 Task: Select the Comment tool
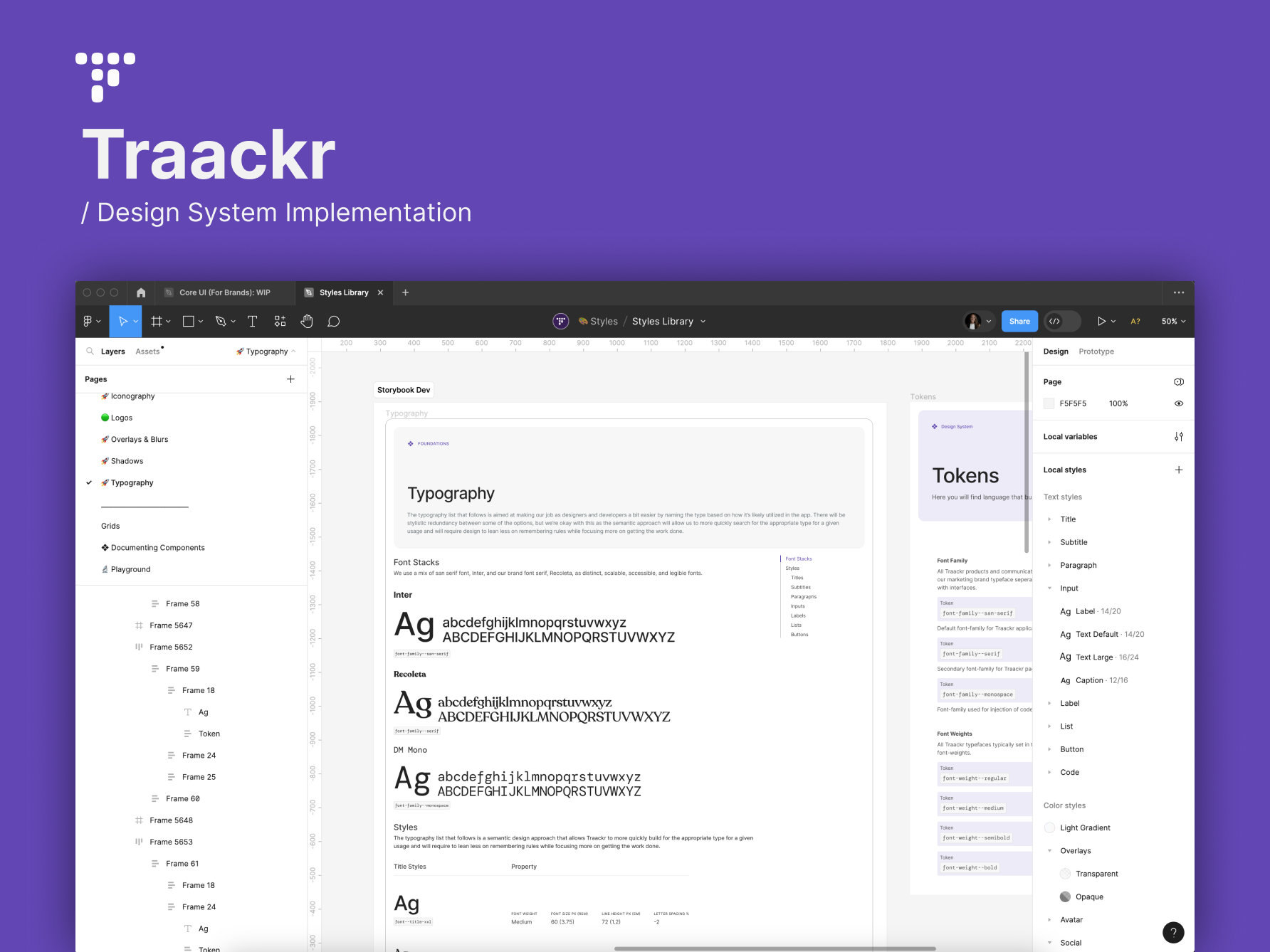tap(333, 322)
